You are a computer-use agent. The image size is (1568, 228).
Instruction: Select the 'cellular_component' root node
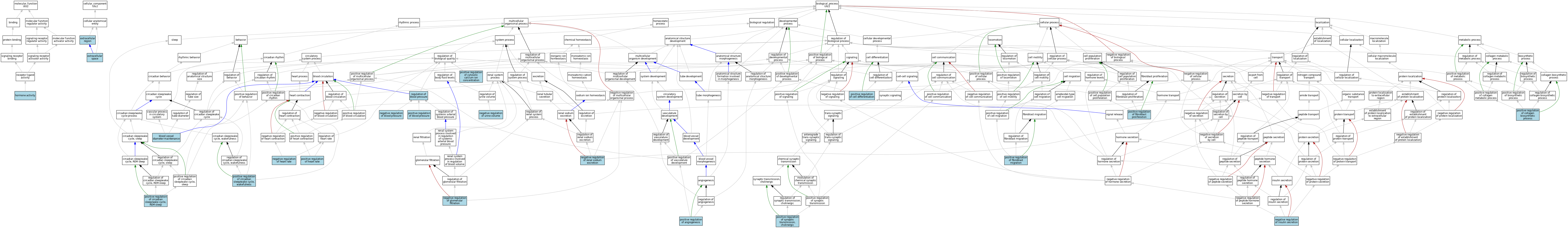click(x=95, y=5)
